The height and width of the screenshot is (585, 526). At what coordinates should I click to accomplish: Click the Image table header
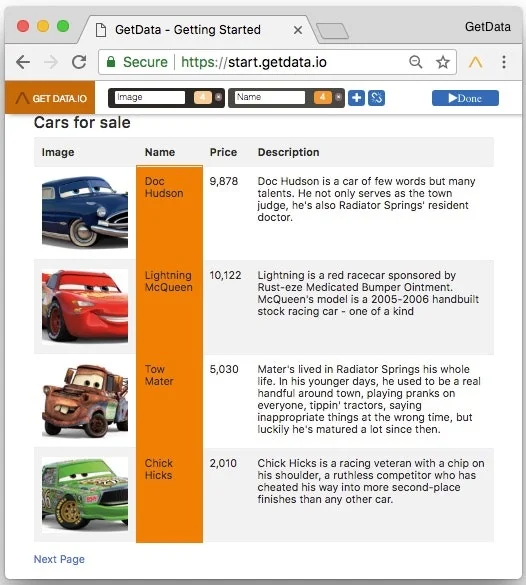click(58, 152)
